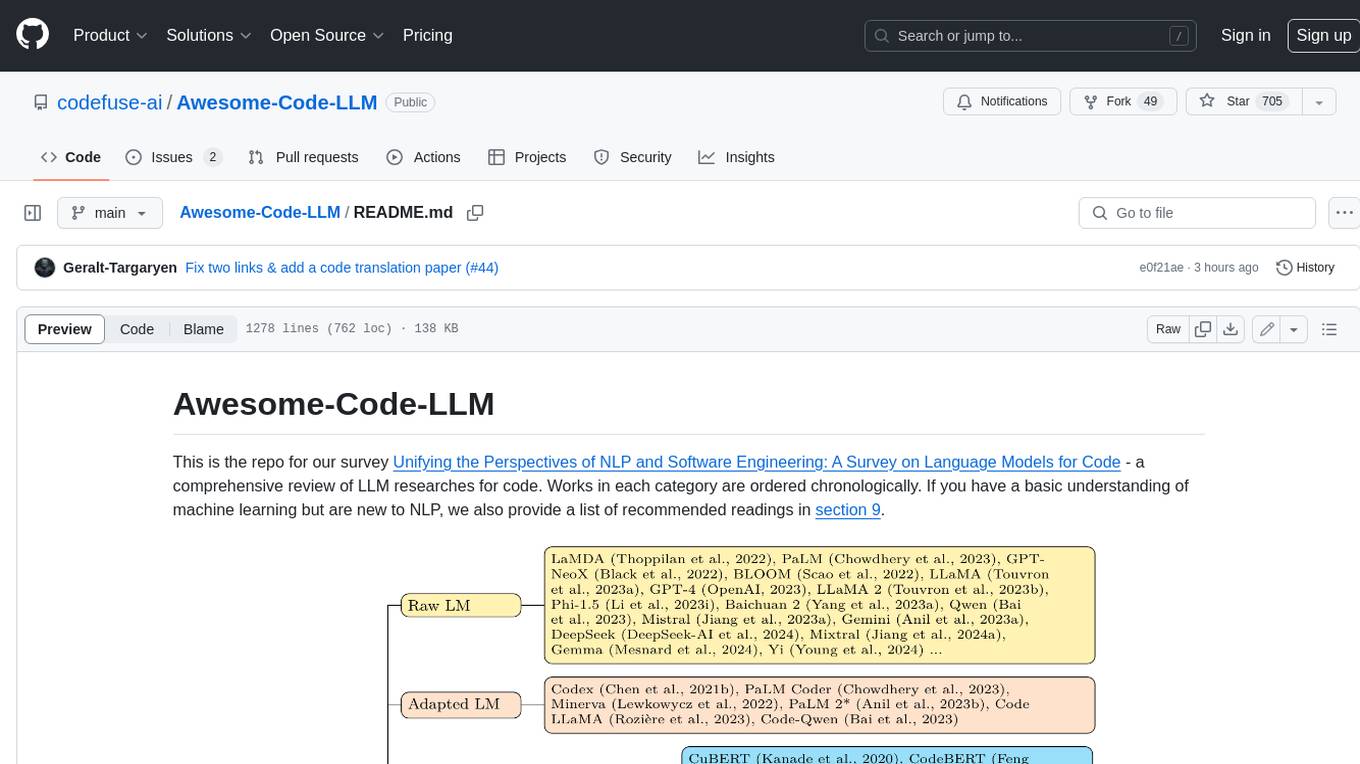Show the README outline
Viewport: 1360px width, 764px height.
(x=1329, y=329)
